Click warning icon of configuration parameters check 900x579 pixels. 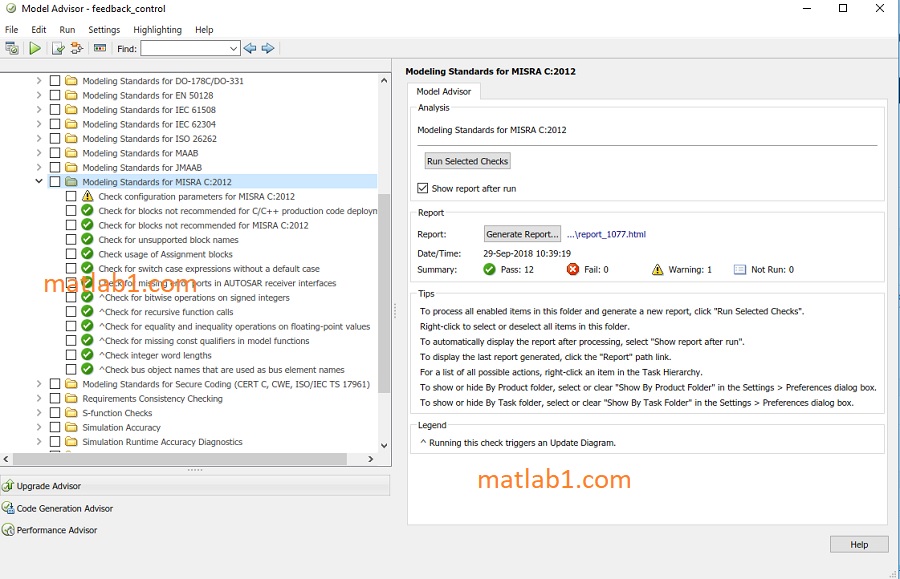(x=87, y=196)
